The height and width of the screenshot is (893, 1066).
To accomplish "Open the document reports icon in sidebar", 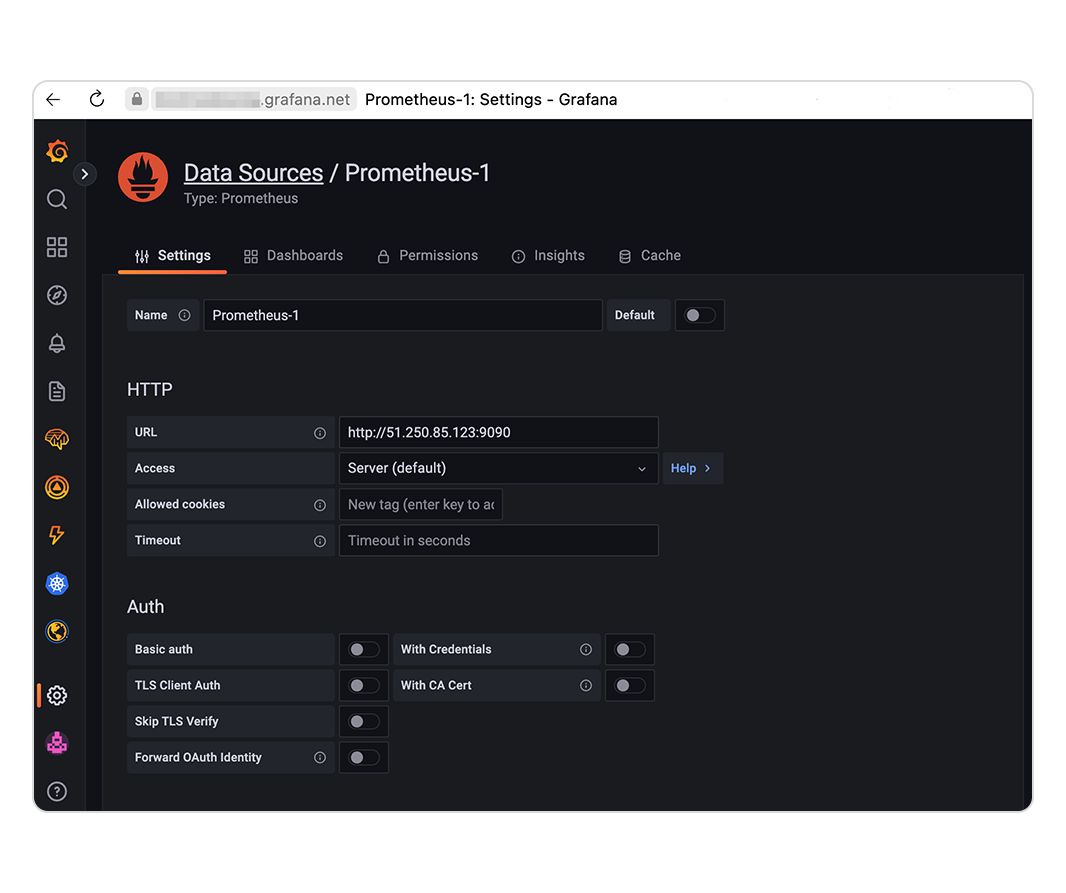I will pos(57,391).
